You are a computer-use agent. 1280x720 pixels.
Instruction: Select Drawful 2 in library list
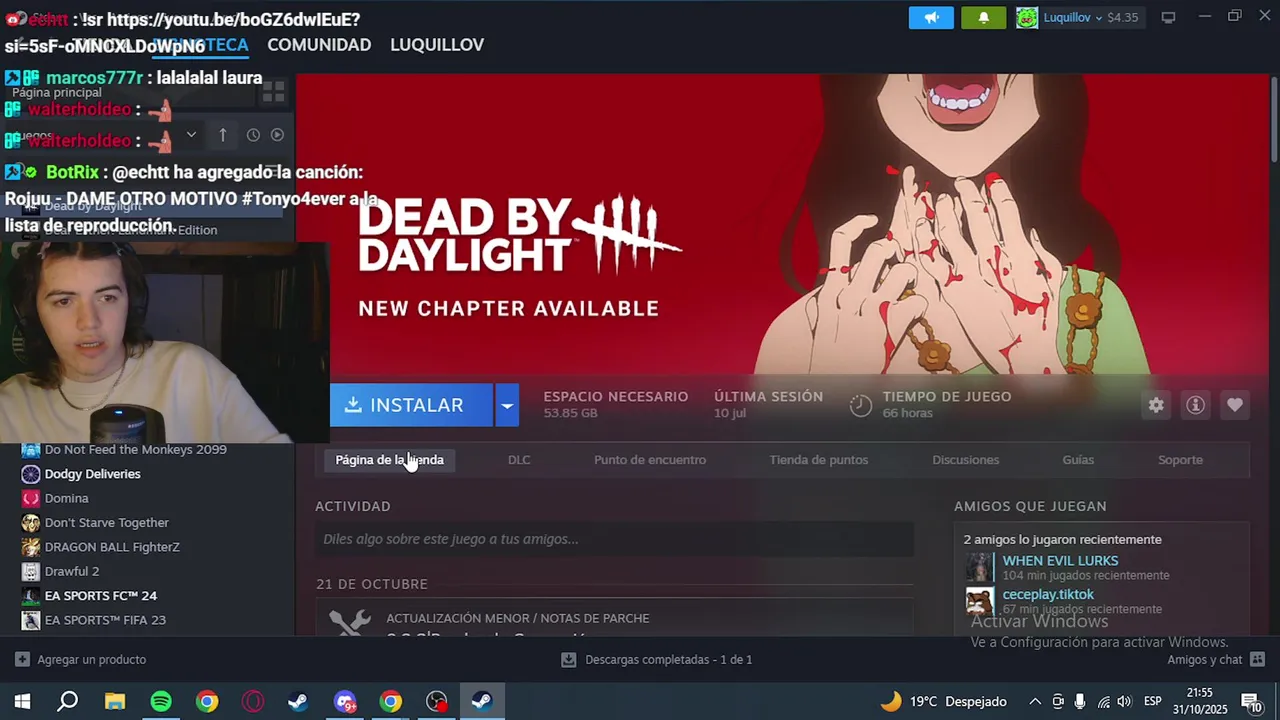72,571
